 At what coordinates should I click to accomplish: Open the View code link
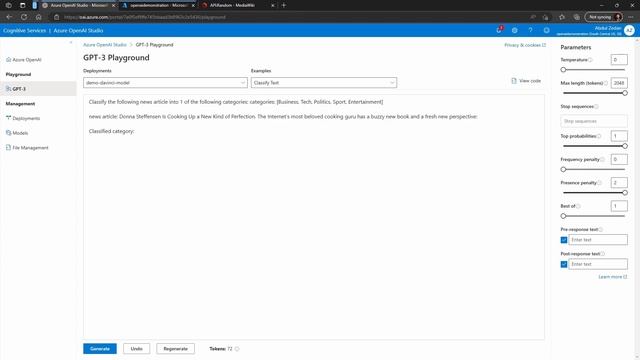pyautogui.click(x=526, y=81)
